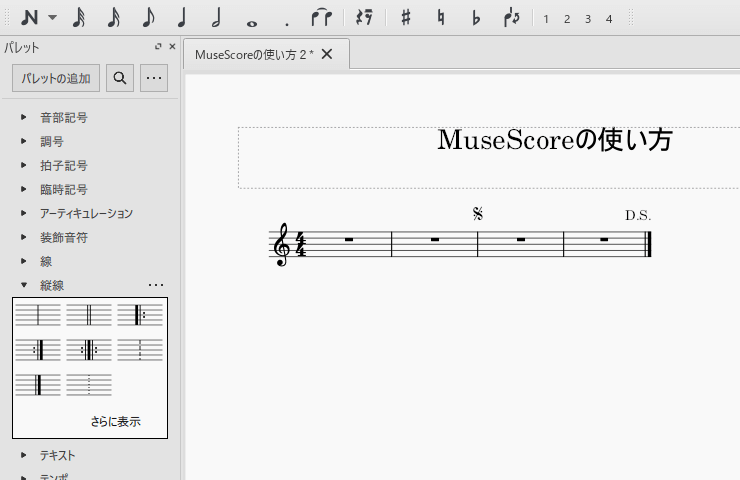
Task: Select final barline in palette
Action: pyautogui.click(x=38, y=385)
